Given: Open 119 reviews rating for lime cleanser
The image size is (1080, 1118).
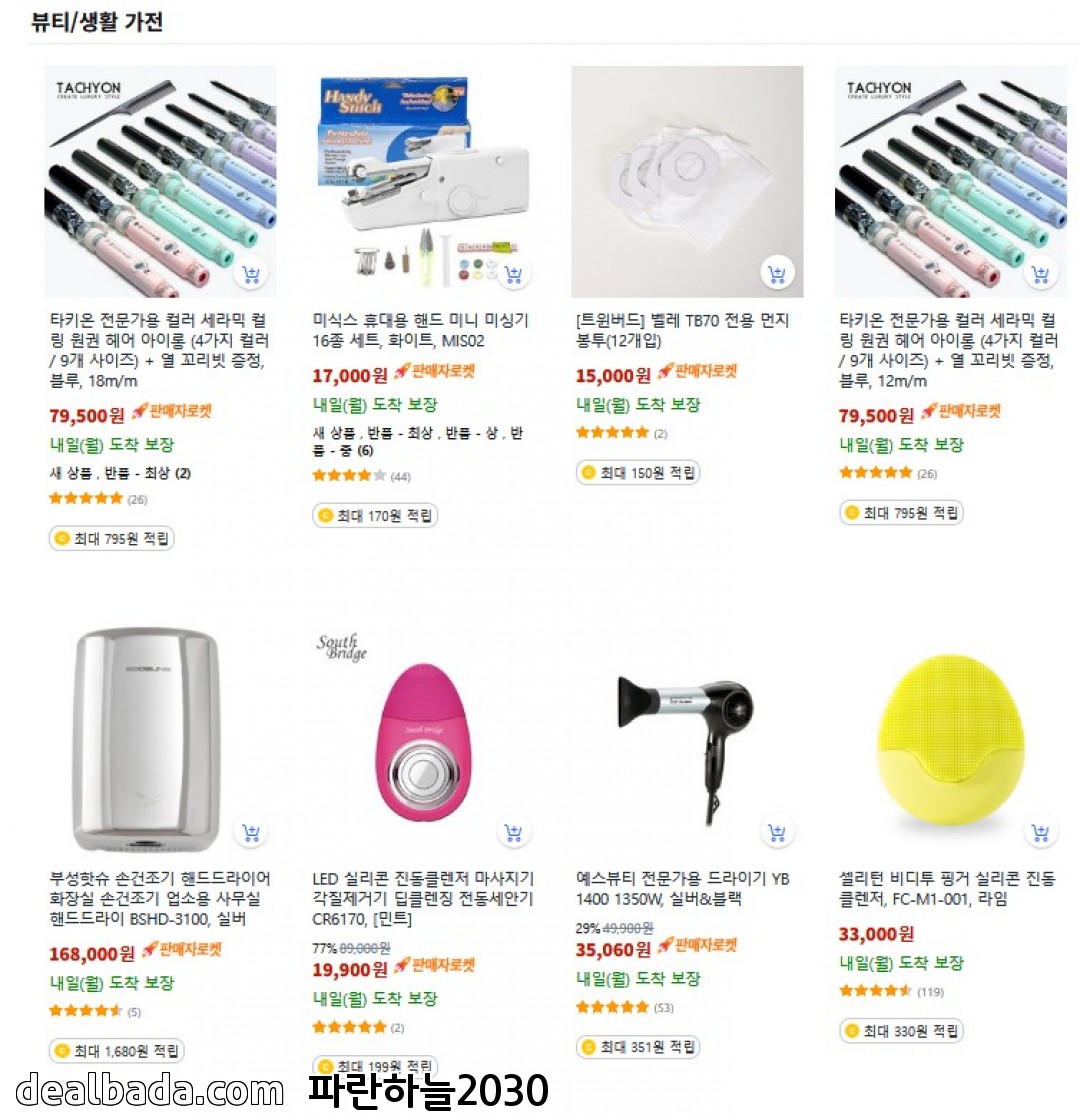Looking at the screenshot, I should pyautogui.click(x=891, y=991).
